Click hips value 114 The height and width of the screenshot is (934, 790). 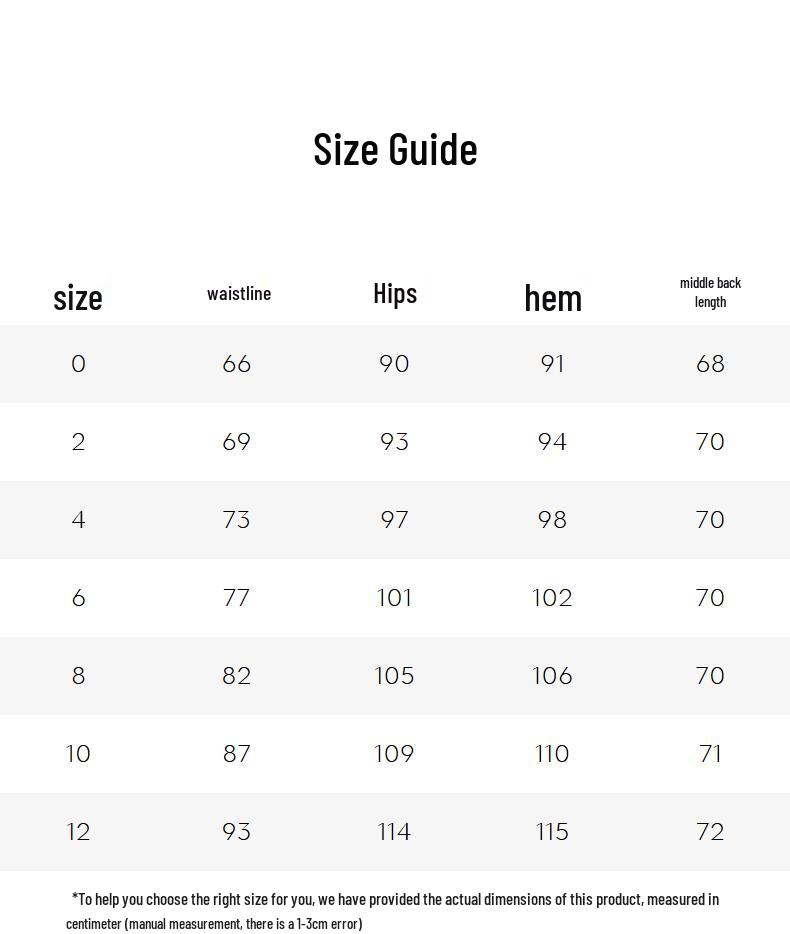394,832
